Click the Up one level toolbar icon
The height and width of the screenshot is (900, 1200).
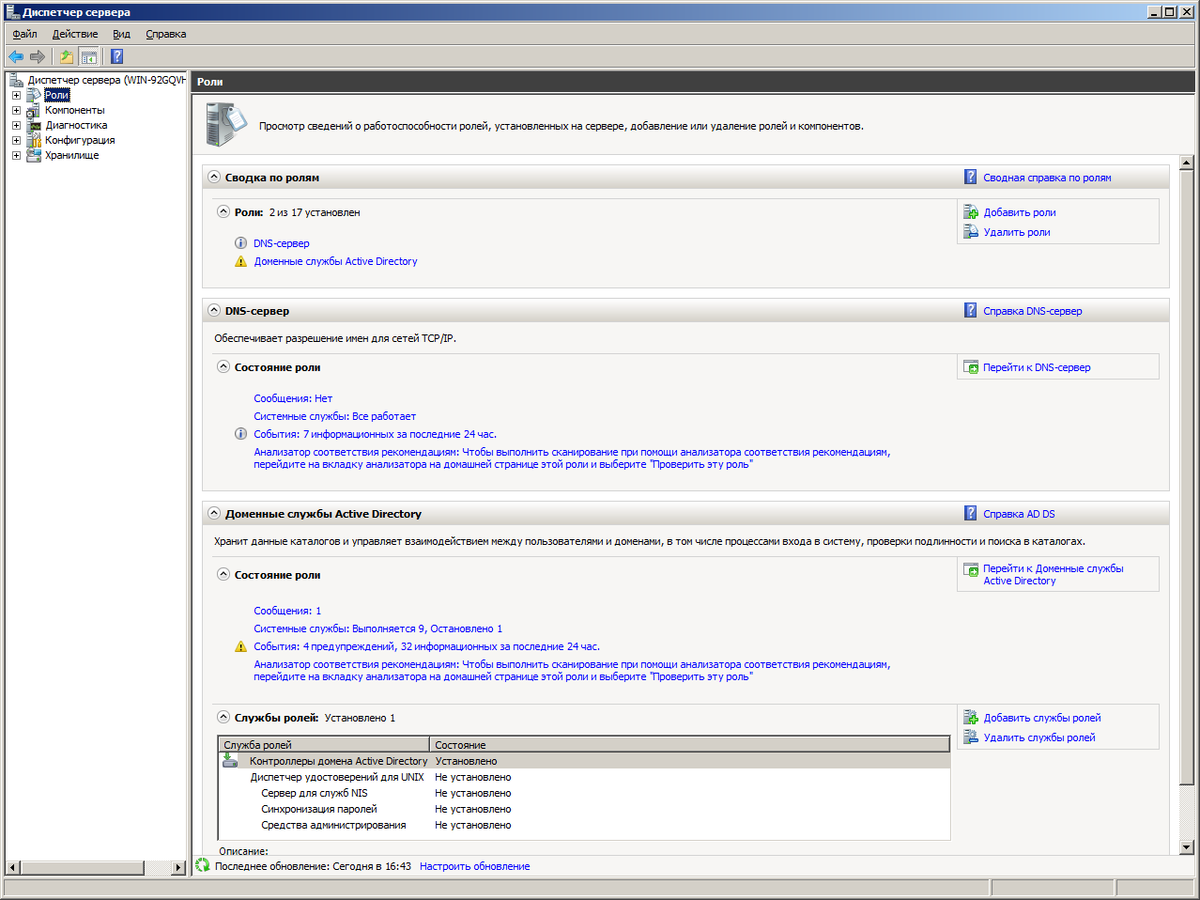click(67, 57)
